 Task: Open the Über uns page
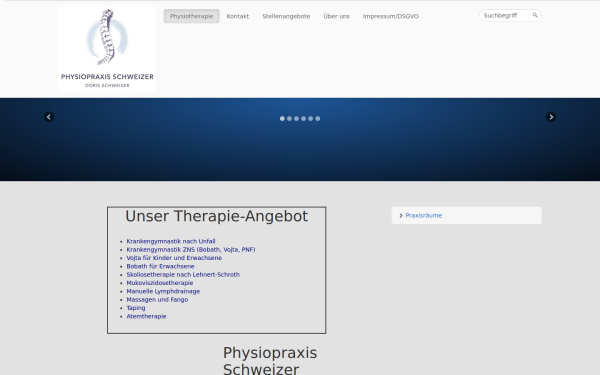pos(336,16)
